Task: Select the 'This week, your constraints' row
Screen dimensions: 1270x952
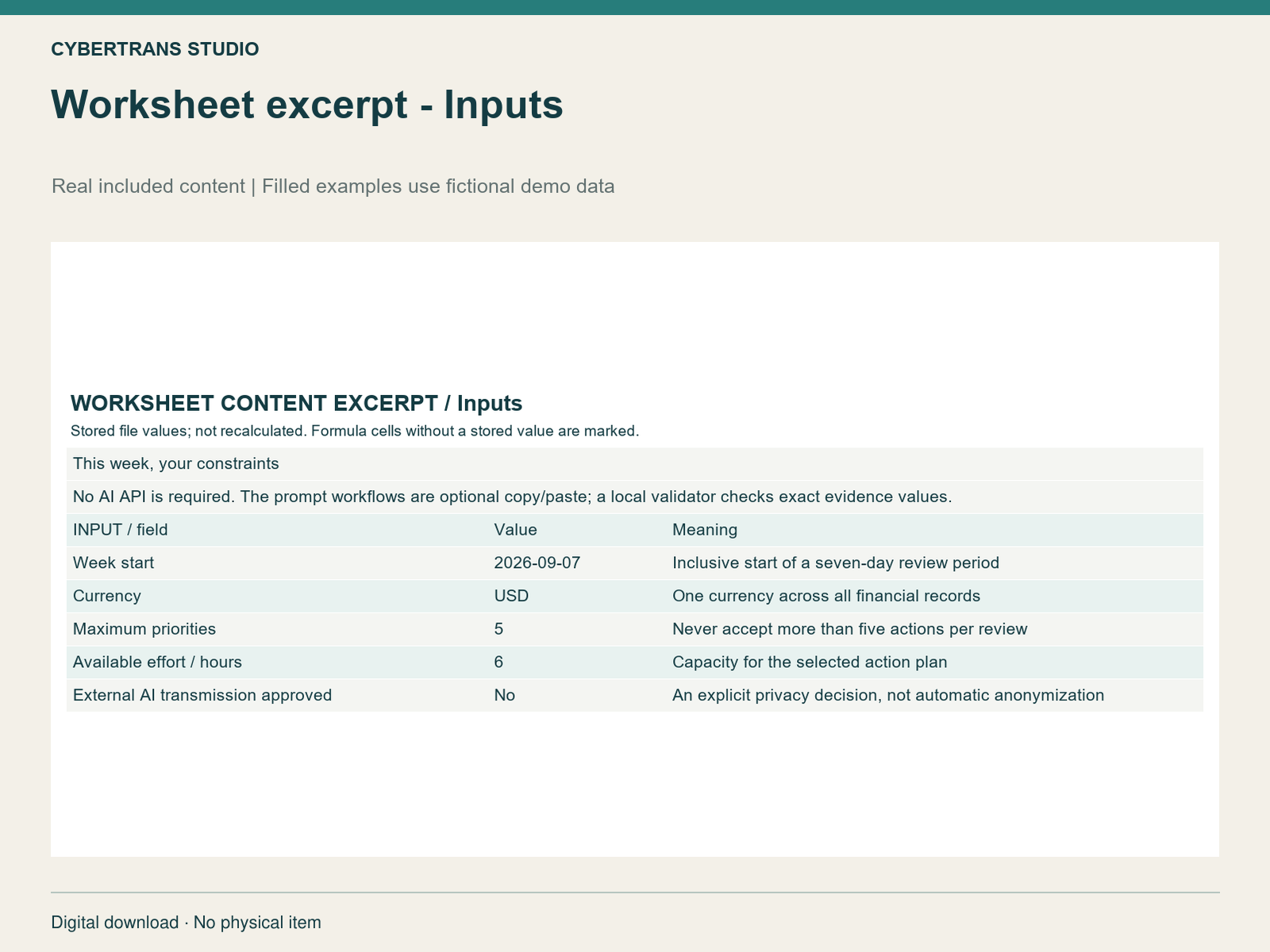Action: coord(635,463)
